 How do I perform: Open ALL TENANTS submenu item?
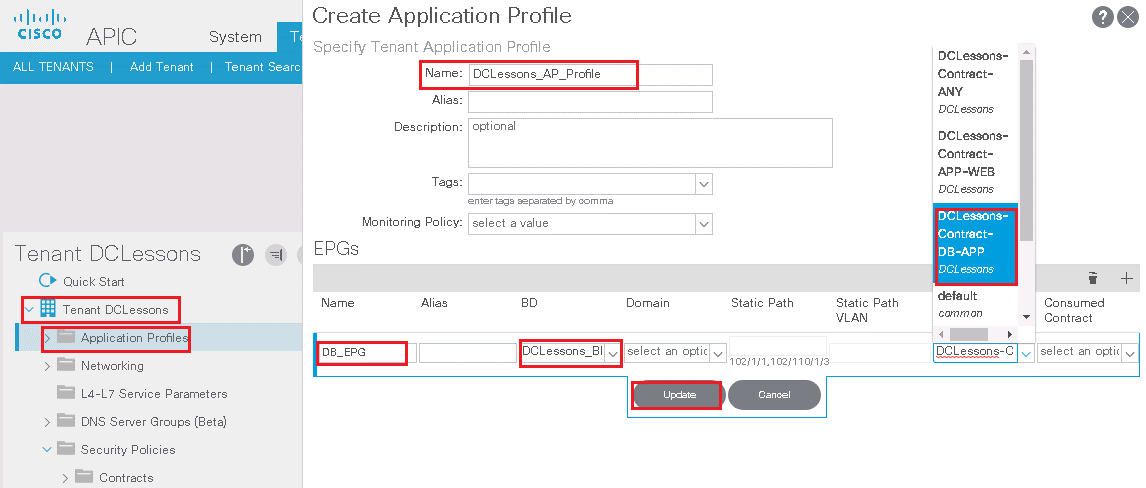53,66
